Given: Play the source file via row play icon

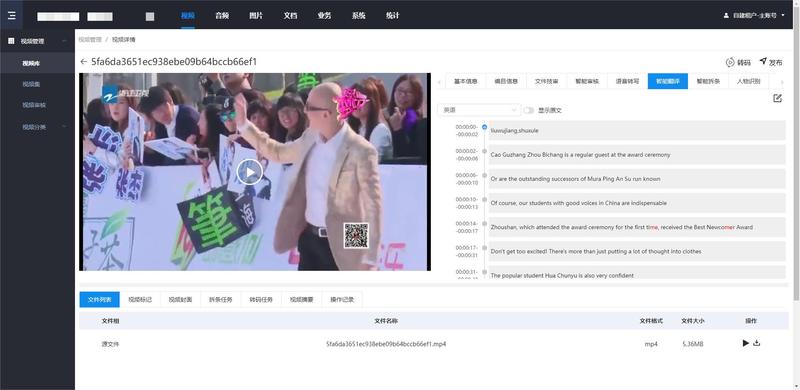Looking at the screenshot, I should (745, 343).
